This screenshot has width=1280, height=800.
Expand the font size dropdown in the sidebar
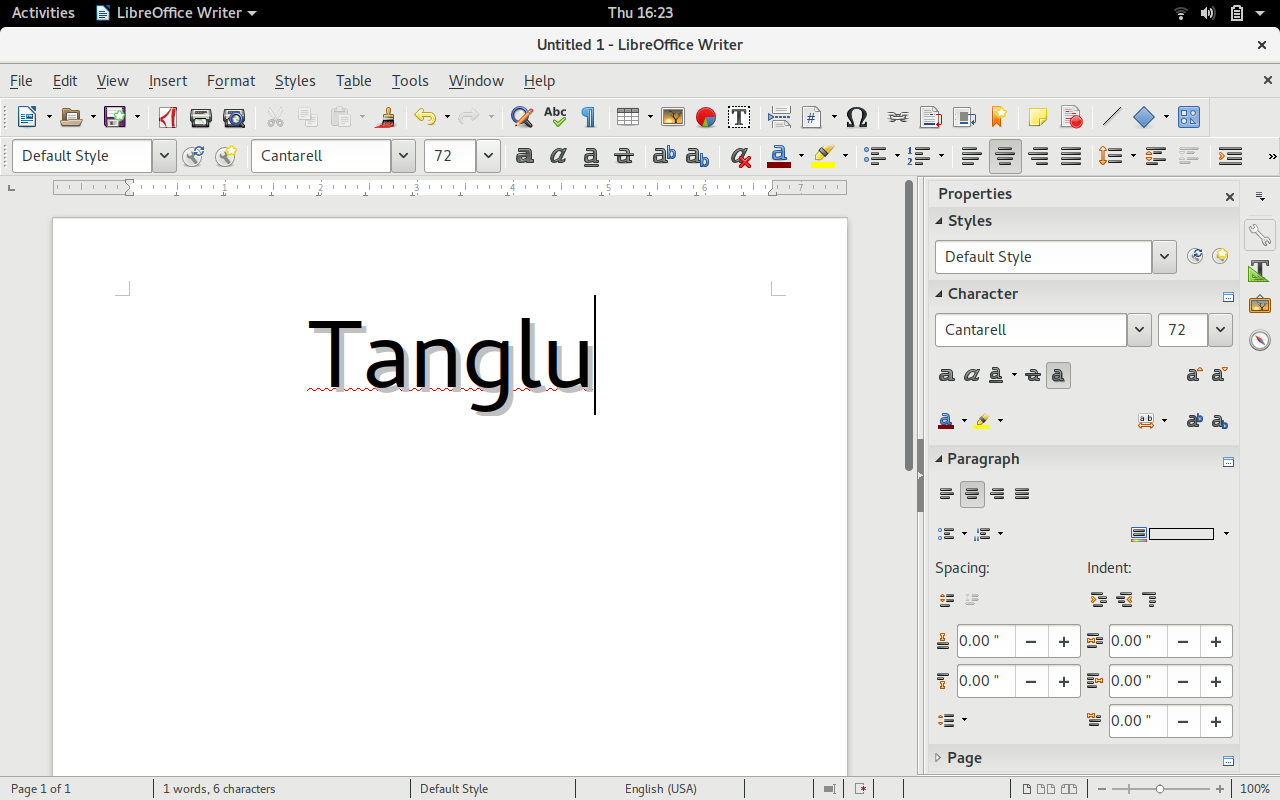tap(1220, 330)
